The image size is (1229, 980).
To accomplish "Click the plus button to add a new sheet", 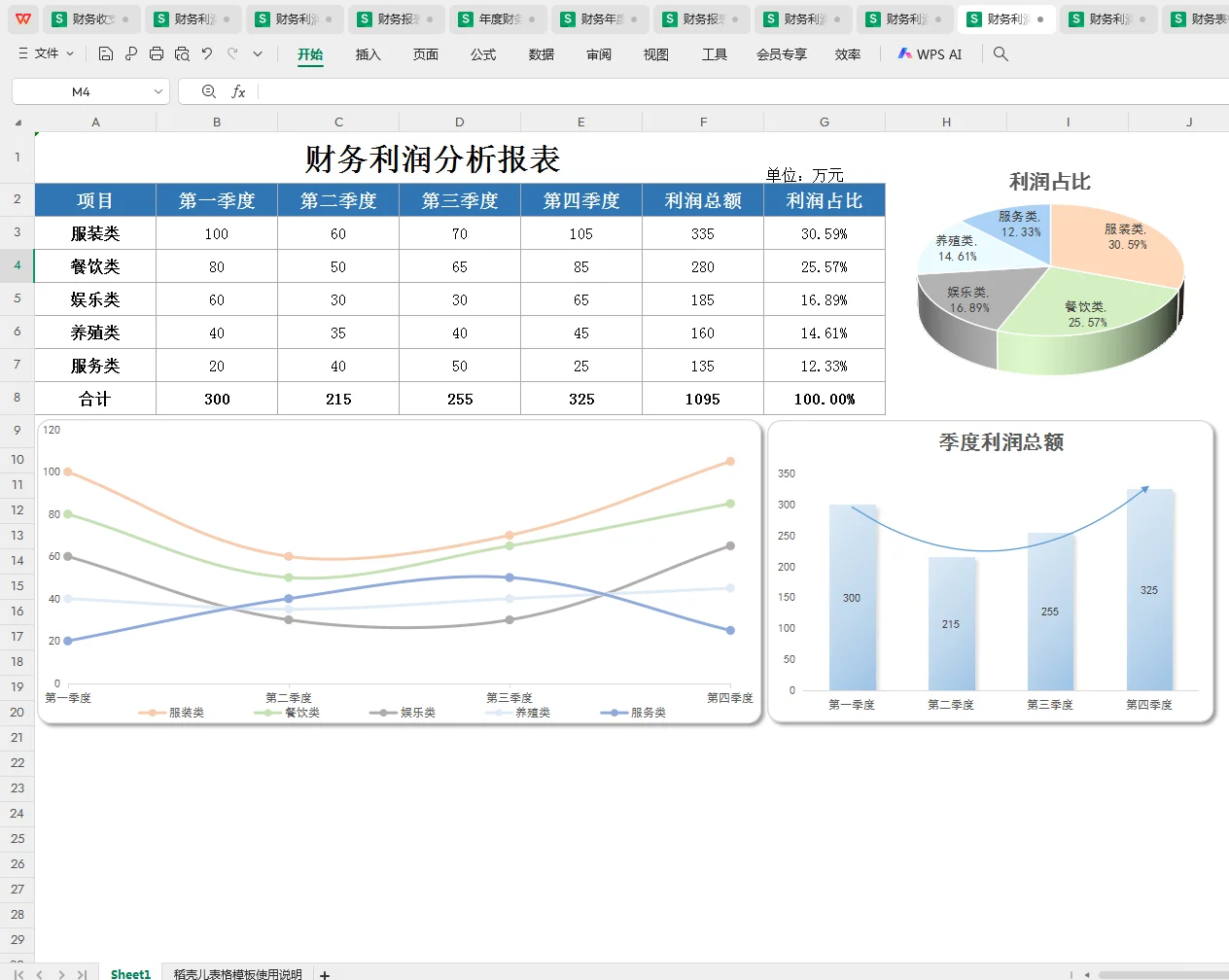I will [324, 973].
